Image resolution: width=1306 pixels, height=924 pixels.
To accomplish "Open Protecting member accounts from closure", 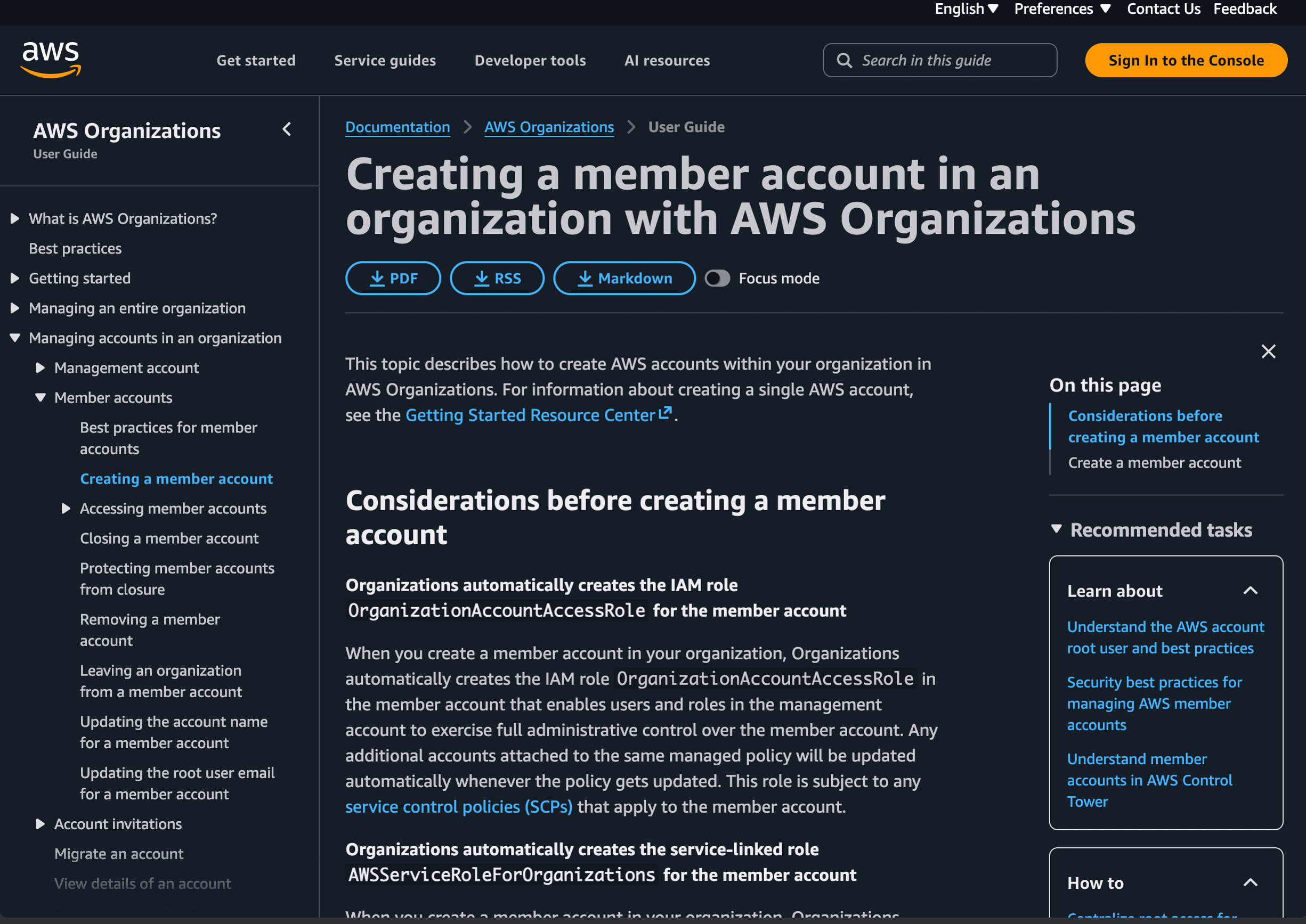I will point(177,579).
